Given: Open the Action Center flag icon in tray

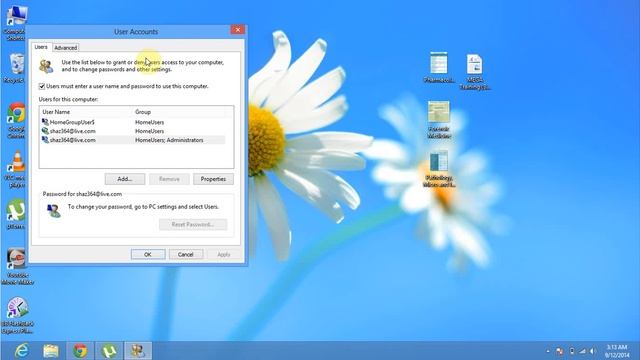Looking at the screenshot, I should click(x=560, y=351).
